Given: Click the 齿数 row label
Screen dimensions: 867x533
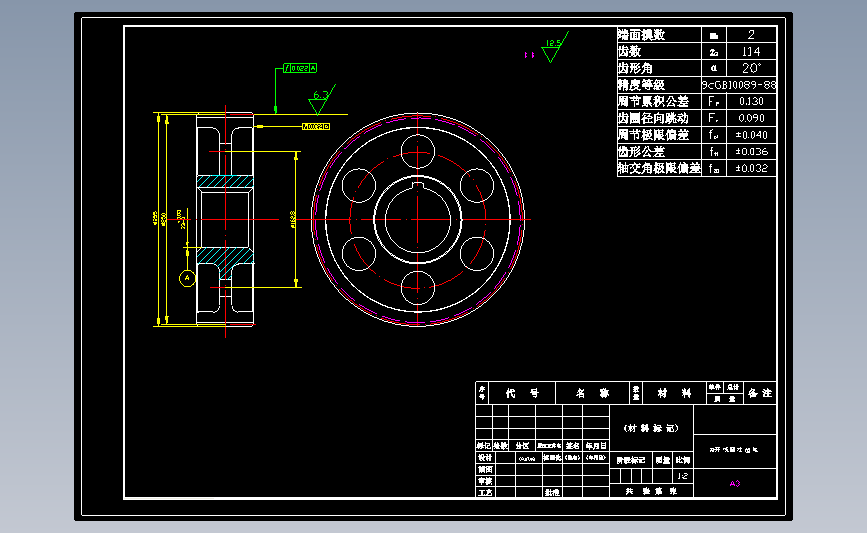Looking at the screenshot, I should point(630,51).
